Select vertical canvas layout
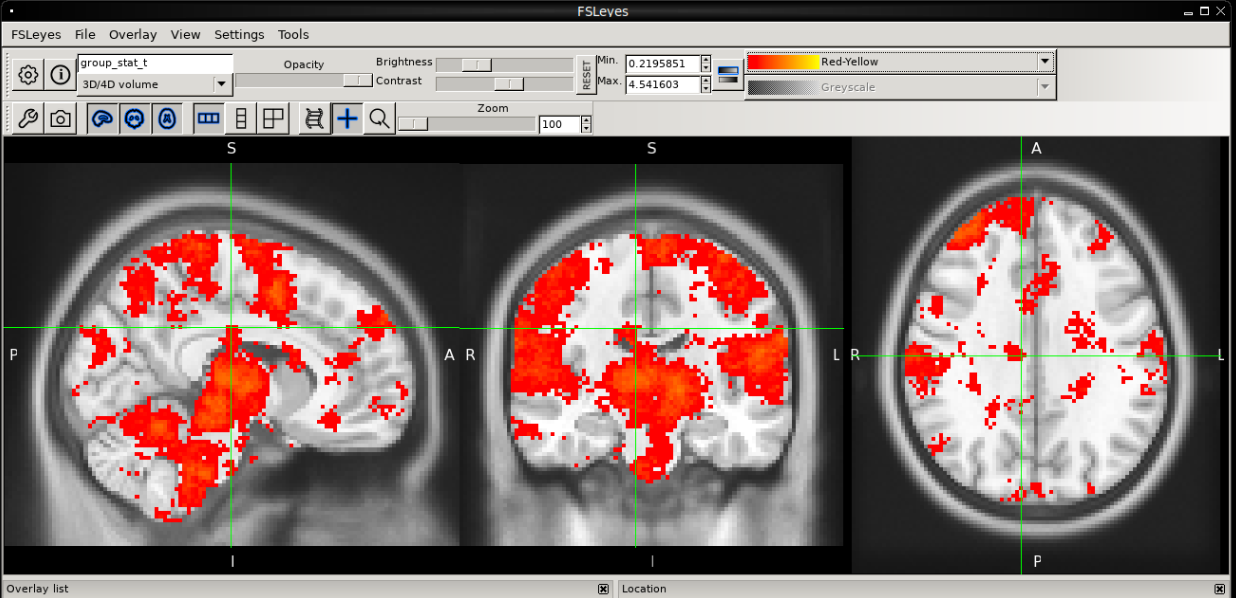Viewport: 1236px width, 598px height. click(240, 119)
